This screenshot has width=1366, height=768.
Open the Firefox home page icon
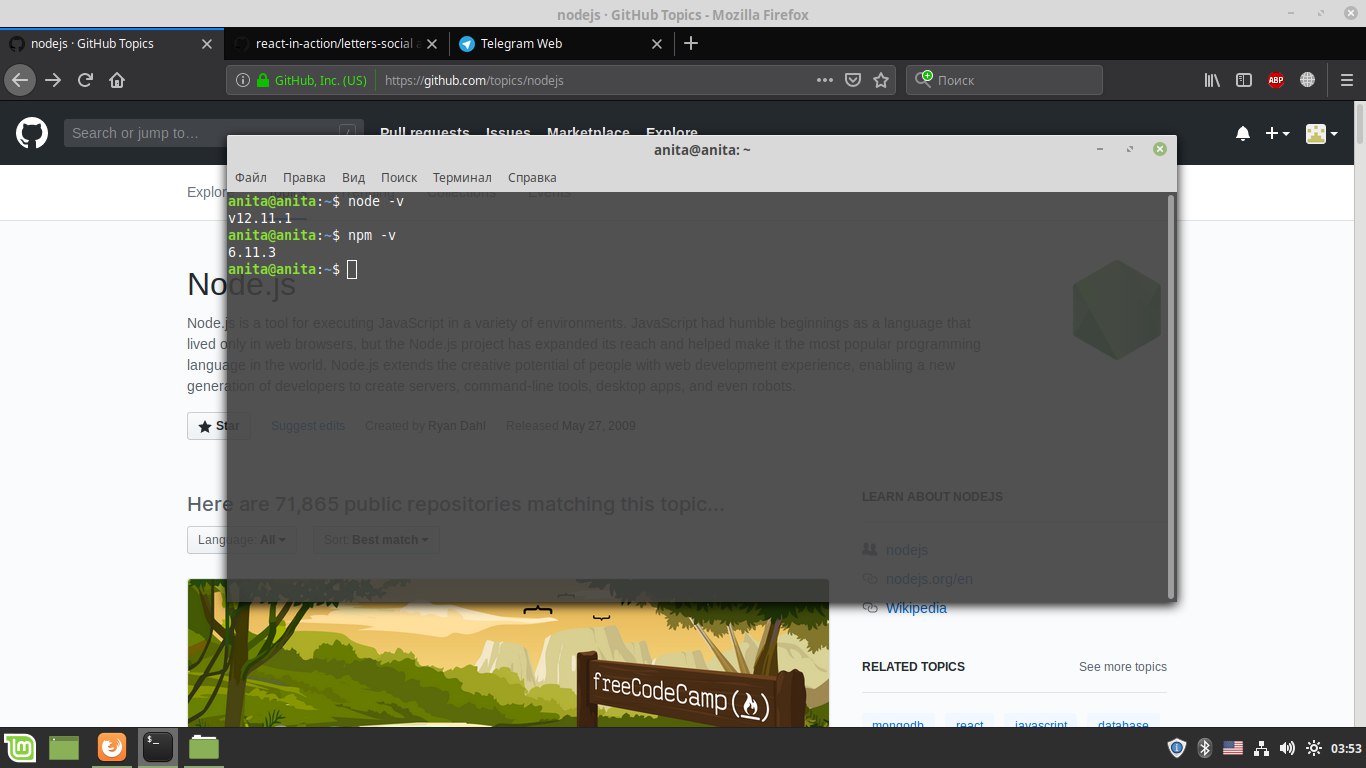point(117,80)
